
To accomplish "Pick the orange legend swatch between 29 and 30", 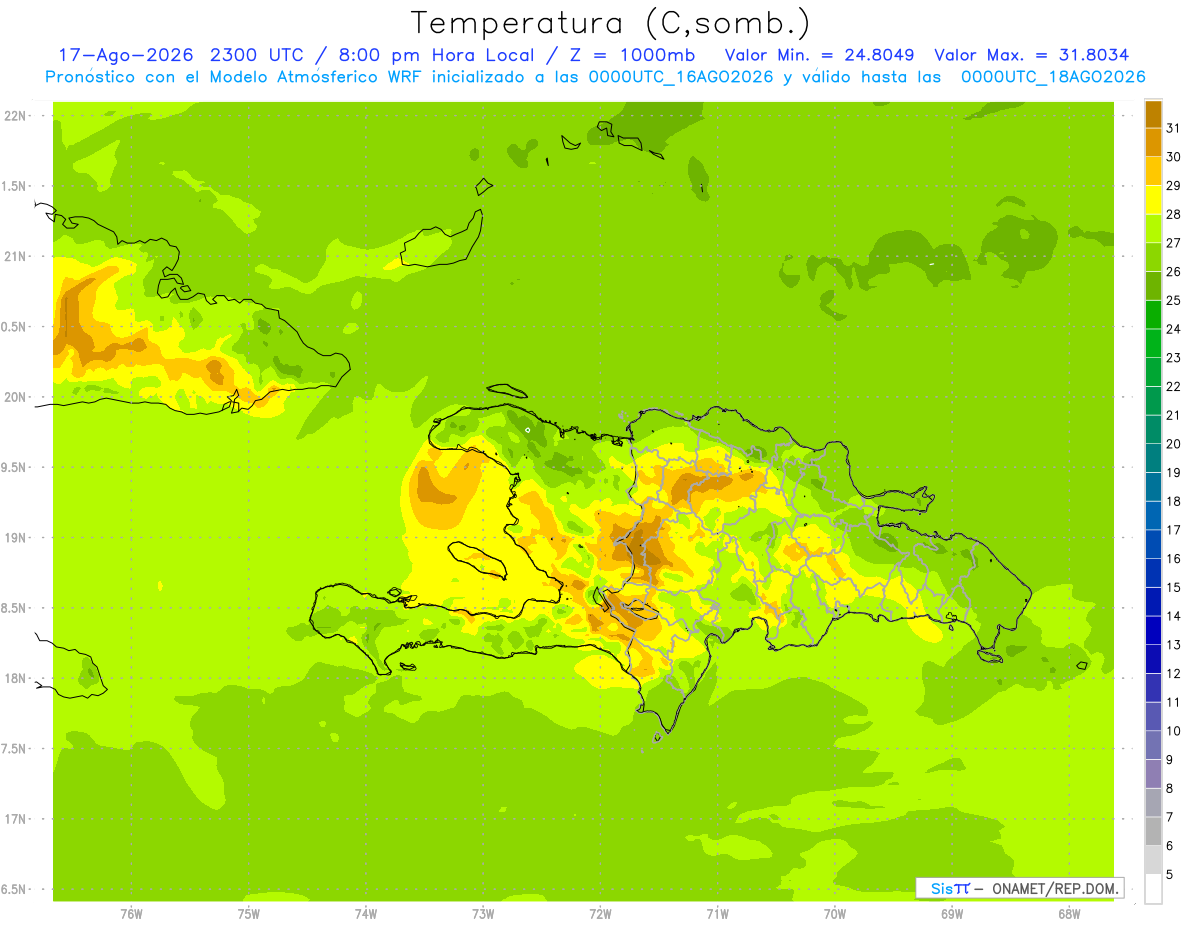I will [x=1154, y=172].
